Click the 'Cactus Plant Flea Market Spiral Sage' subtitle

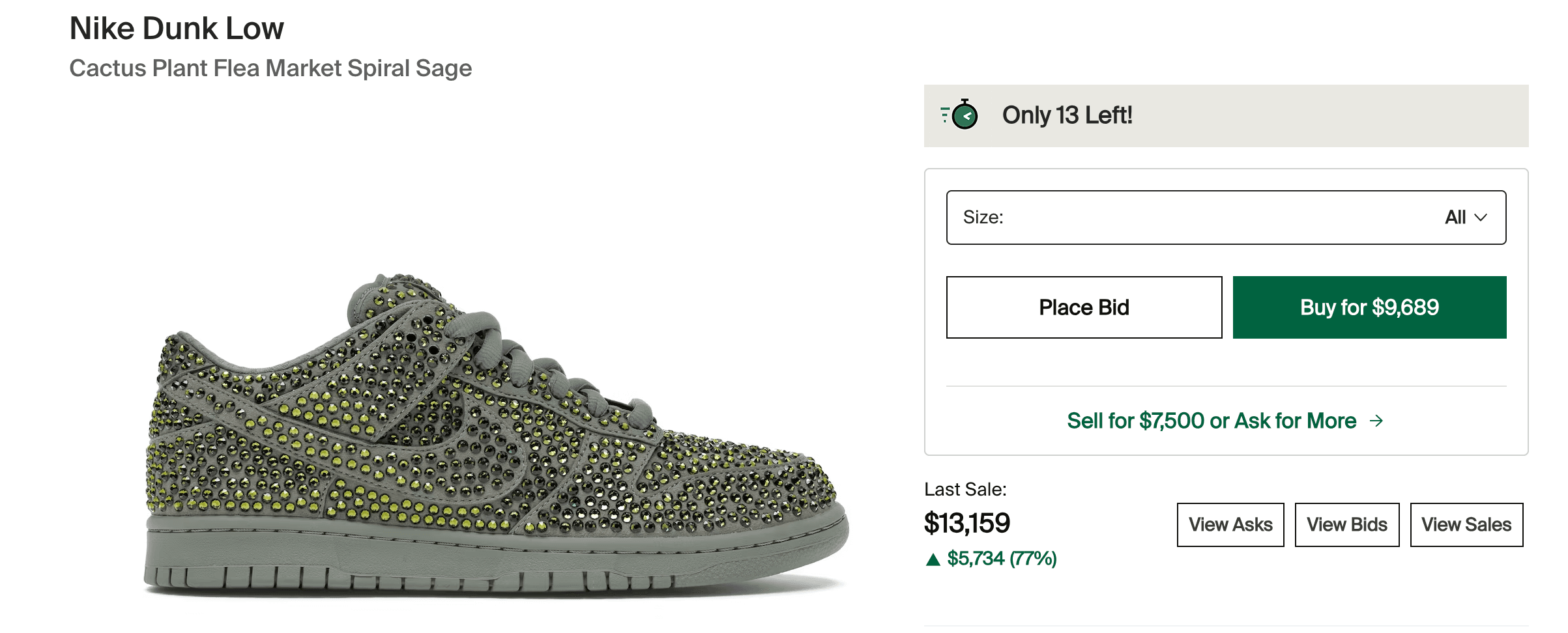(270, 68)
